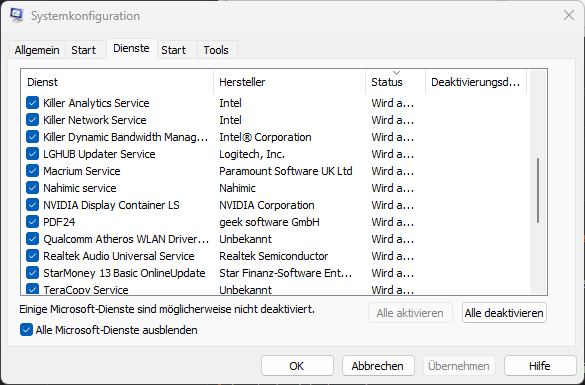Viewport: 585px width, 385px height.
Task: Click the Systemkonfiguration app icon in title bar
Action: pos(16,15)
